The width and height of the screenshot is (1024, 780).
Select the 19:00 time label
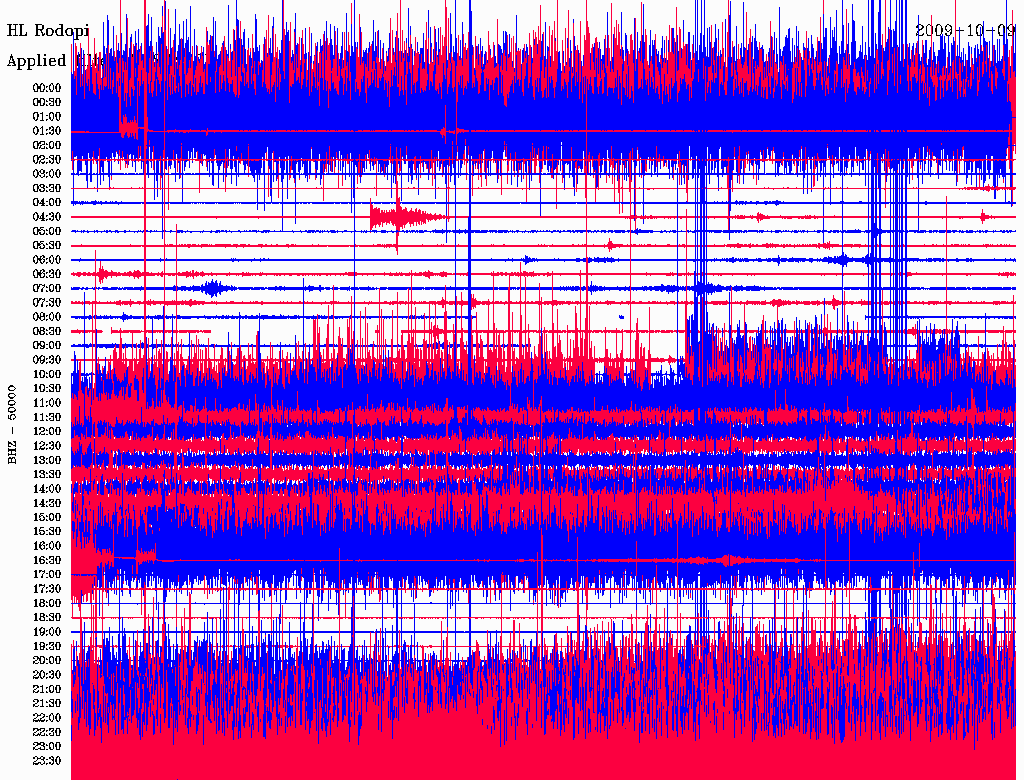coord(47,632)
